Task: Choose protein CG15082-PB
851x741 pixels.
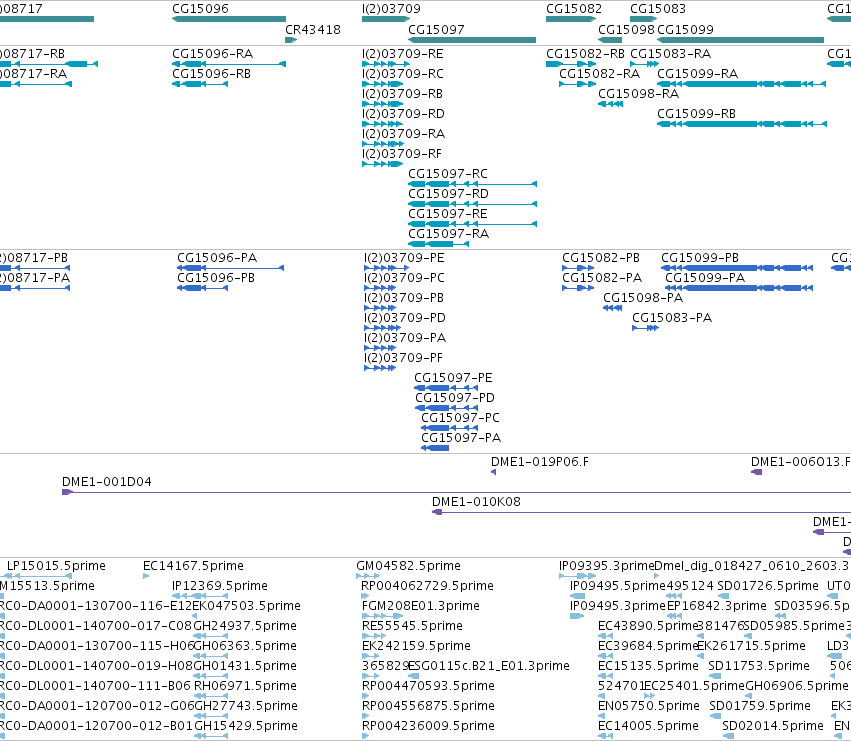Action: (x=601, y=258)
